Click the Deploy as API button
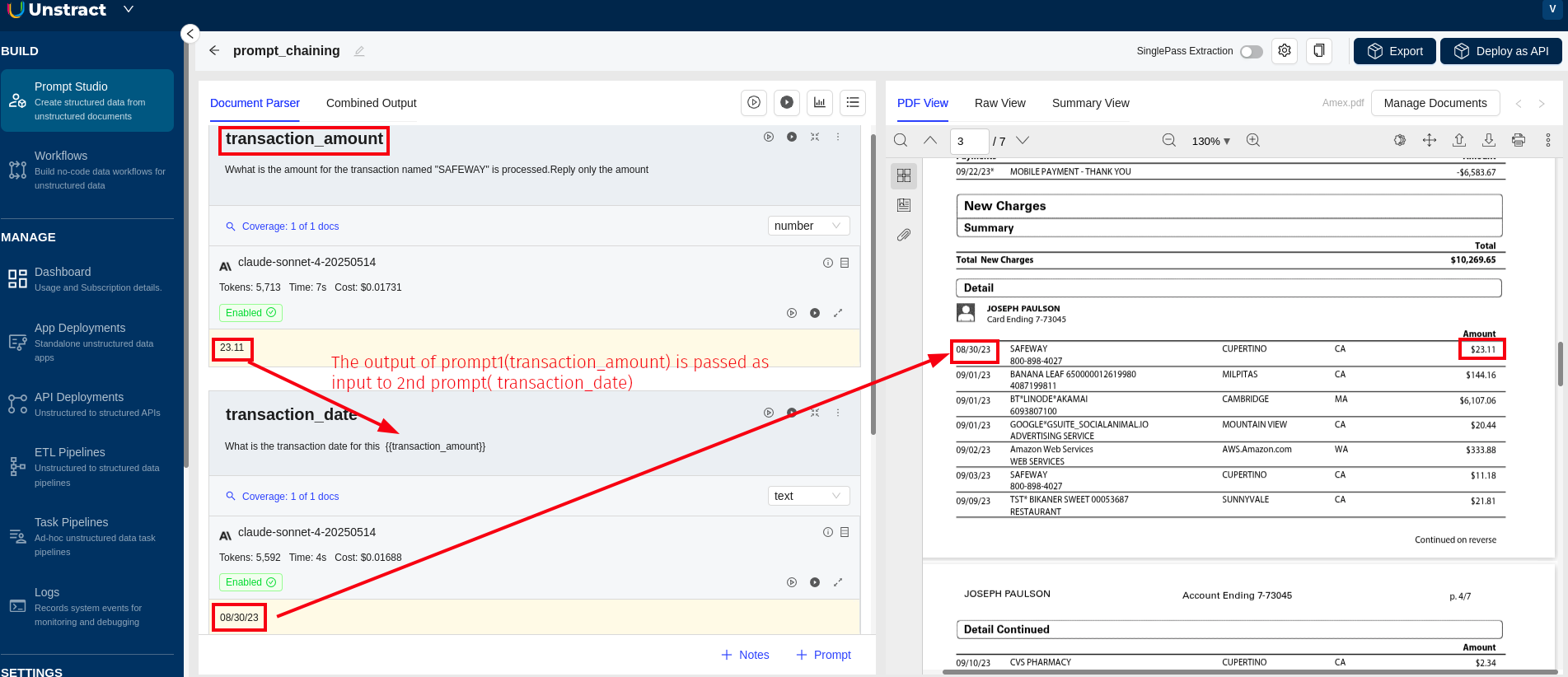 tap(1501, 50)
